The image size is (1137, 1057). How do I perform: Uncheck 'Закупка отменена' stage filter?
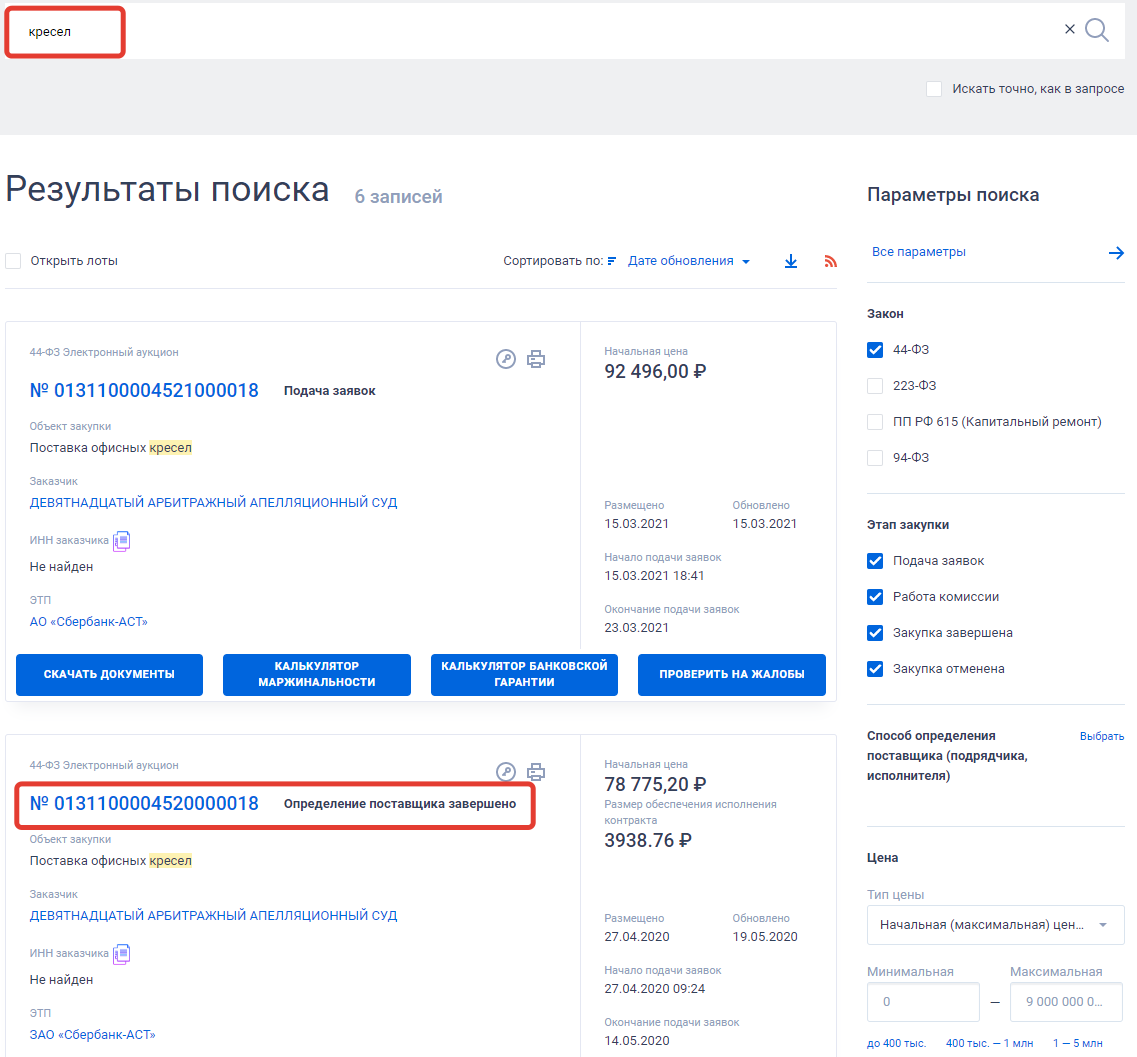pos(875,669)
